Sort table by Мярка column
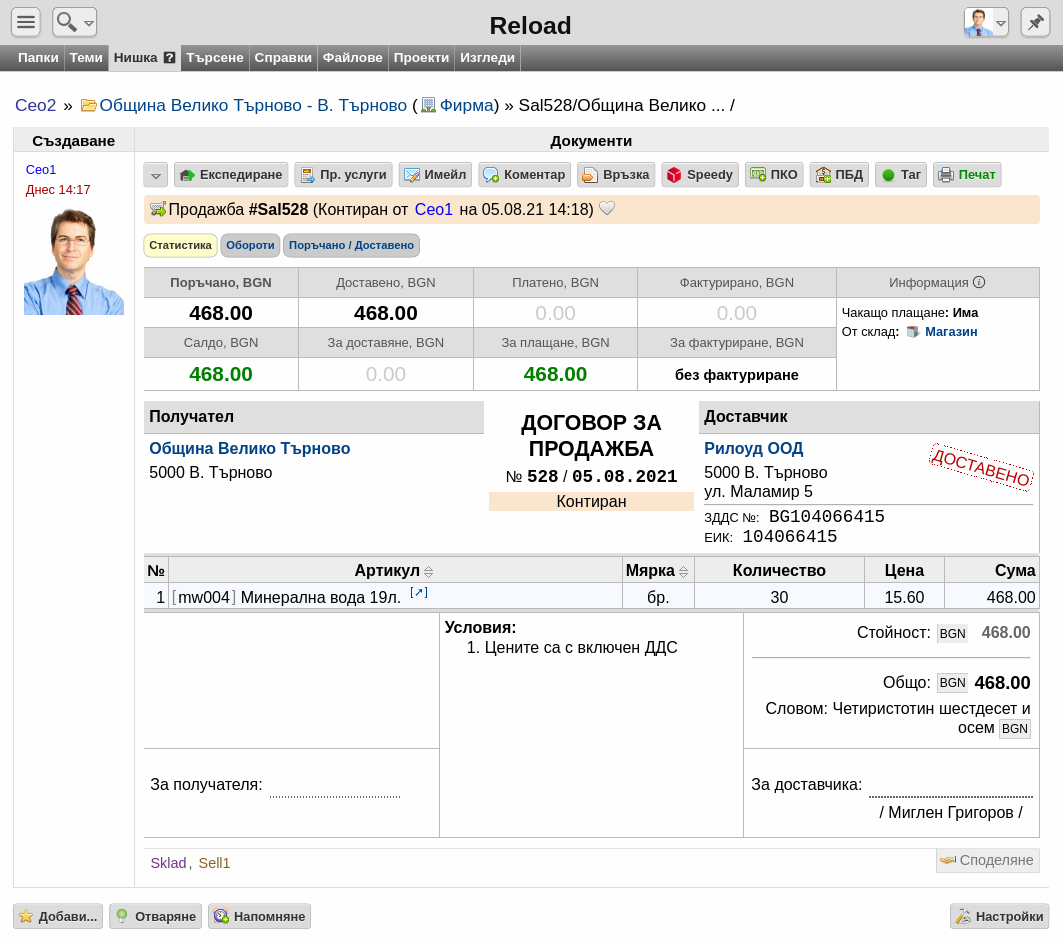 tap(657, 571)
